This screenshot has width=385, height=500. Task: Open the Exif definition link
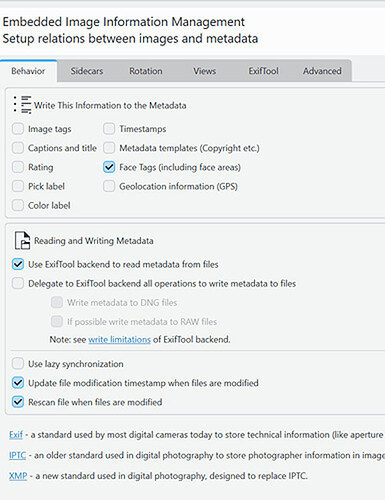(x=16, y=435)
